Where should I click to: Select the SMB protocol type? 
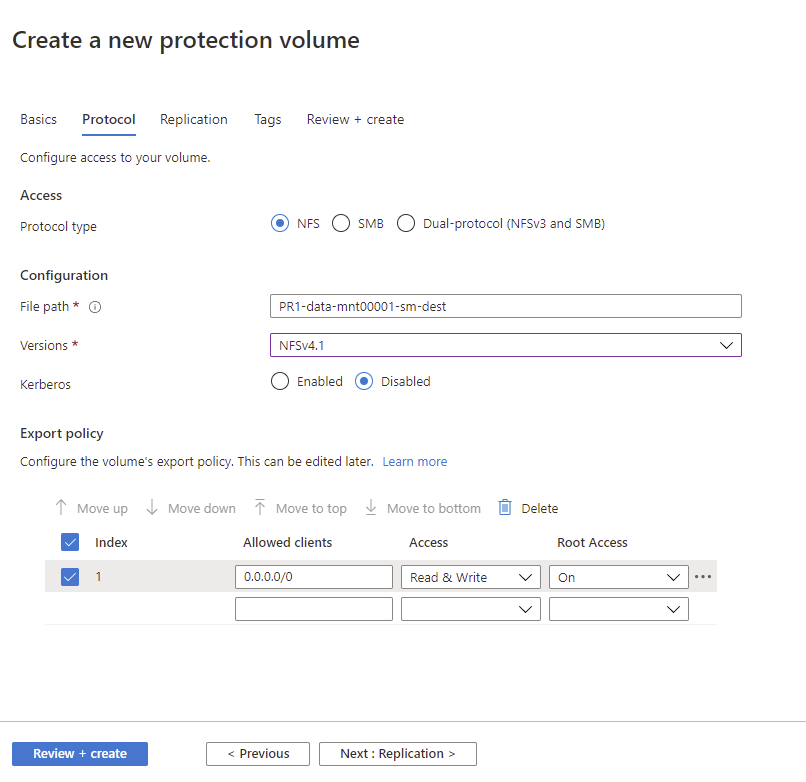point(341,224)
